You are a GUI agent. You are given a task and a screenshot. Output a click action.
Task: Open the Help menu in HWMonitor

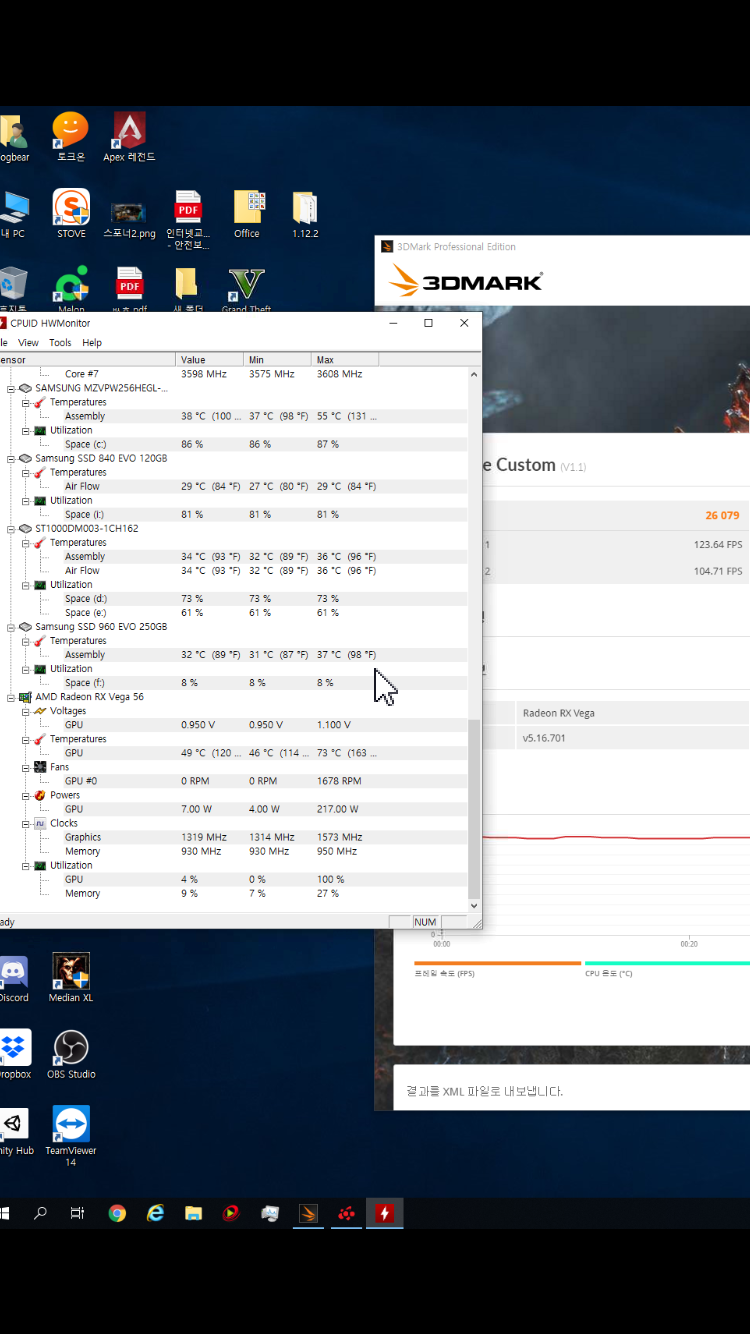(92, 342)
